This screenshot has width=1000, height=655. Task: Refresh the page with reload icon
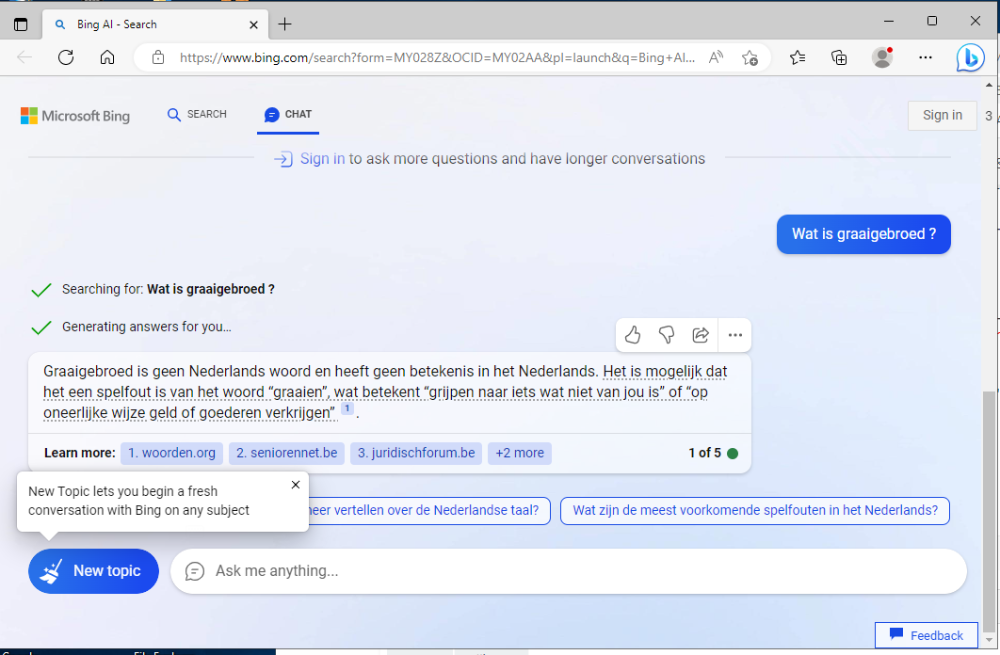click(66, 58)
